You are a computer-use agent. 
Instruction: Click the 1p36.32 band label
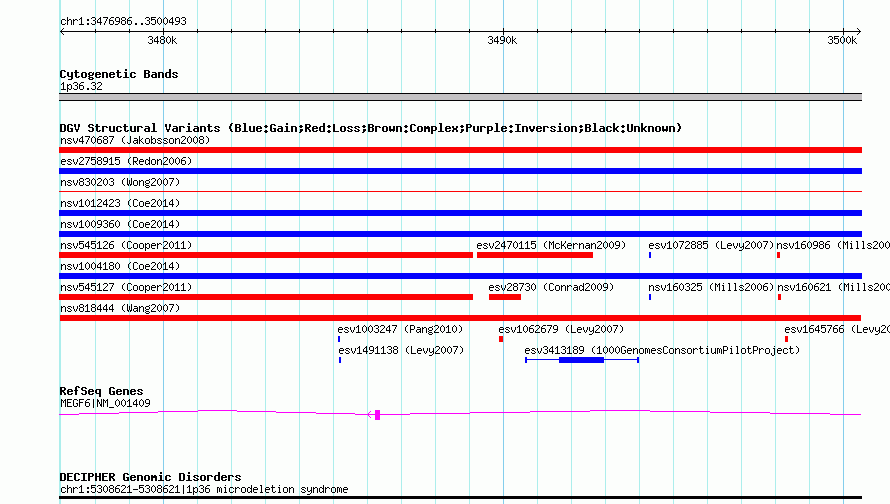81,86
